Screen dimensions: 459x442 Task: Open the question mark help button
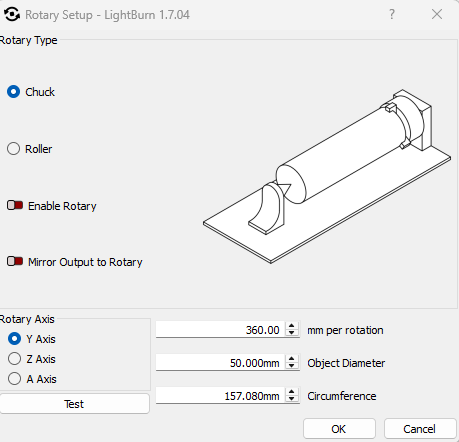point(392,14)
